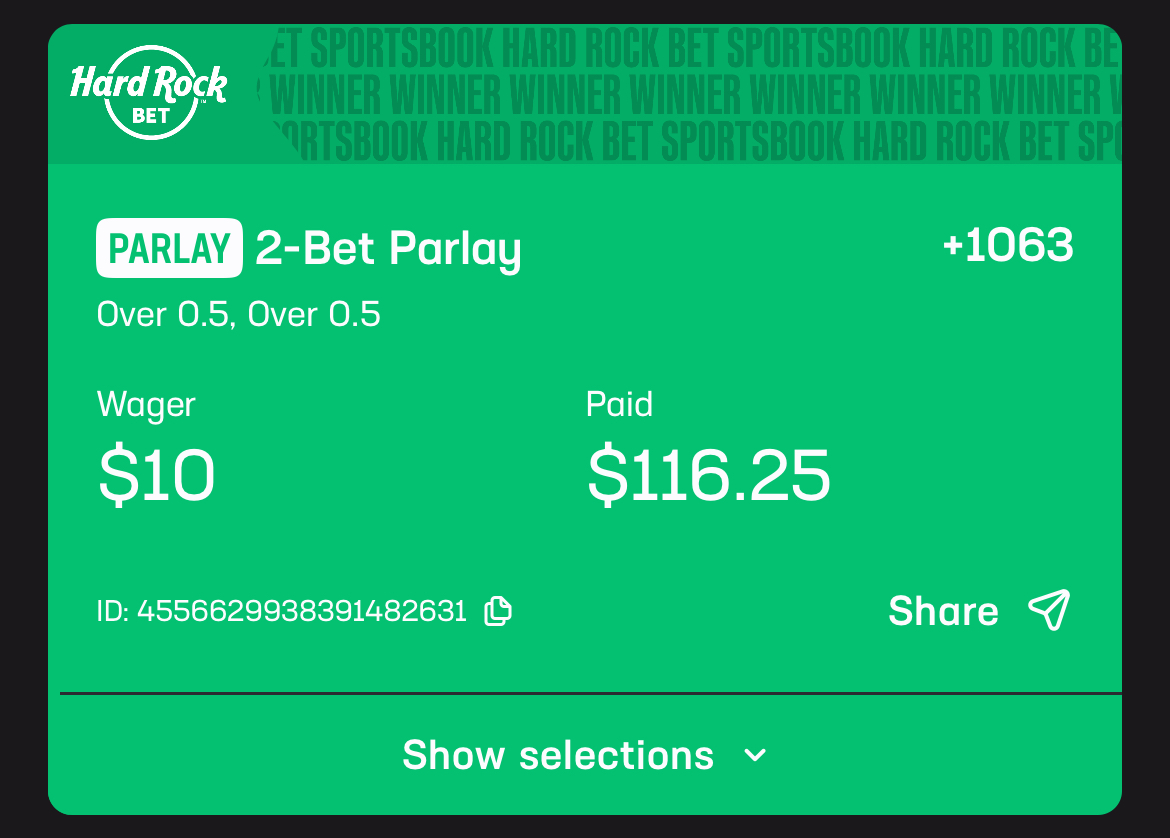This screenshot has height=838, width=1170.
Task: Select the $116.25 paid amount
Action: (708, 475)
